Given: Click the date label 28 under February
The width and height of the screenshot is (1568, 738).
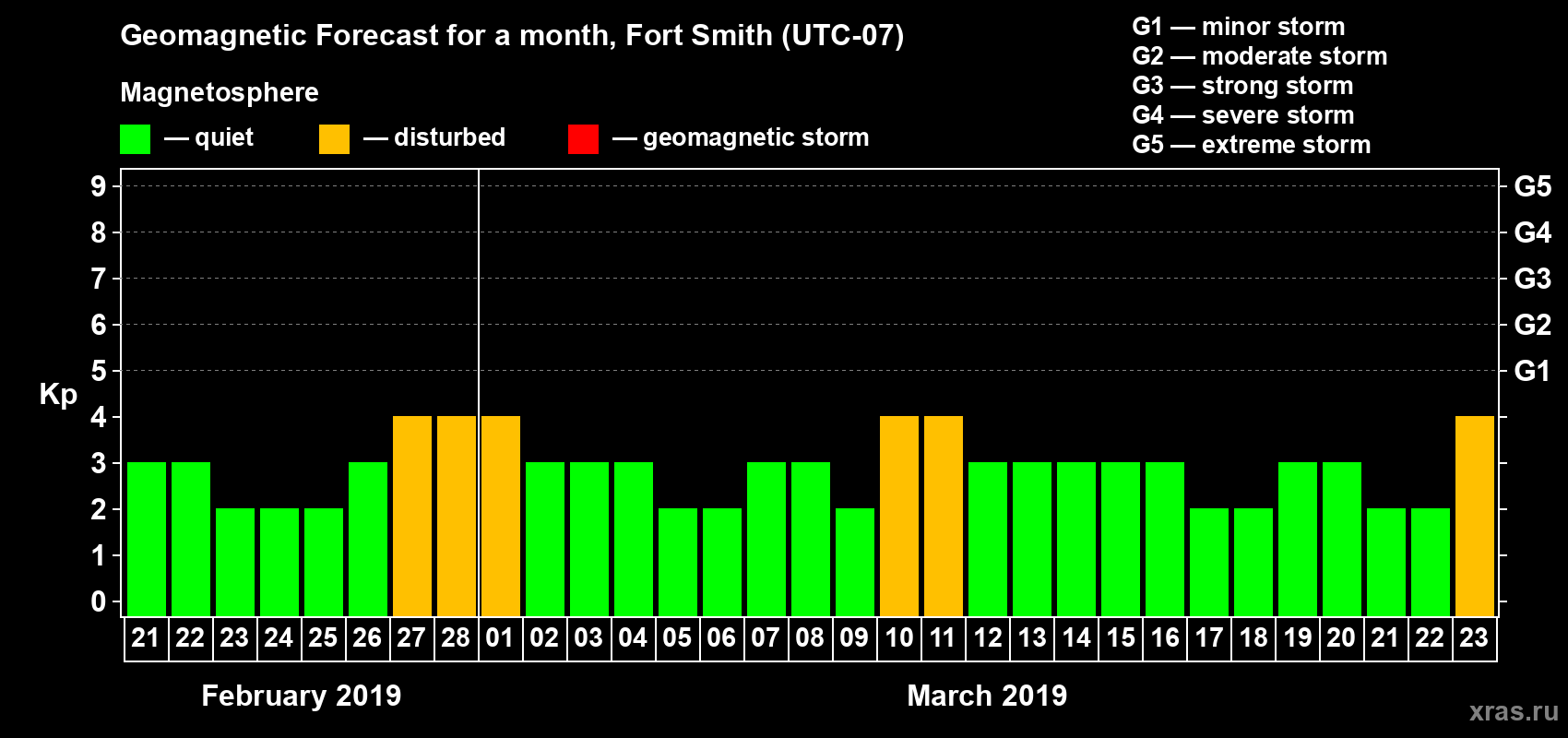Looking at the screenshot, I should pyautogui.click(x=456, y=638).
